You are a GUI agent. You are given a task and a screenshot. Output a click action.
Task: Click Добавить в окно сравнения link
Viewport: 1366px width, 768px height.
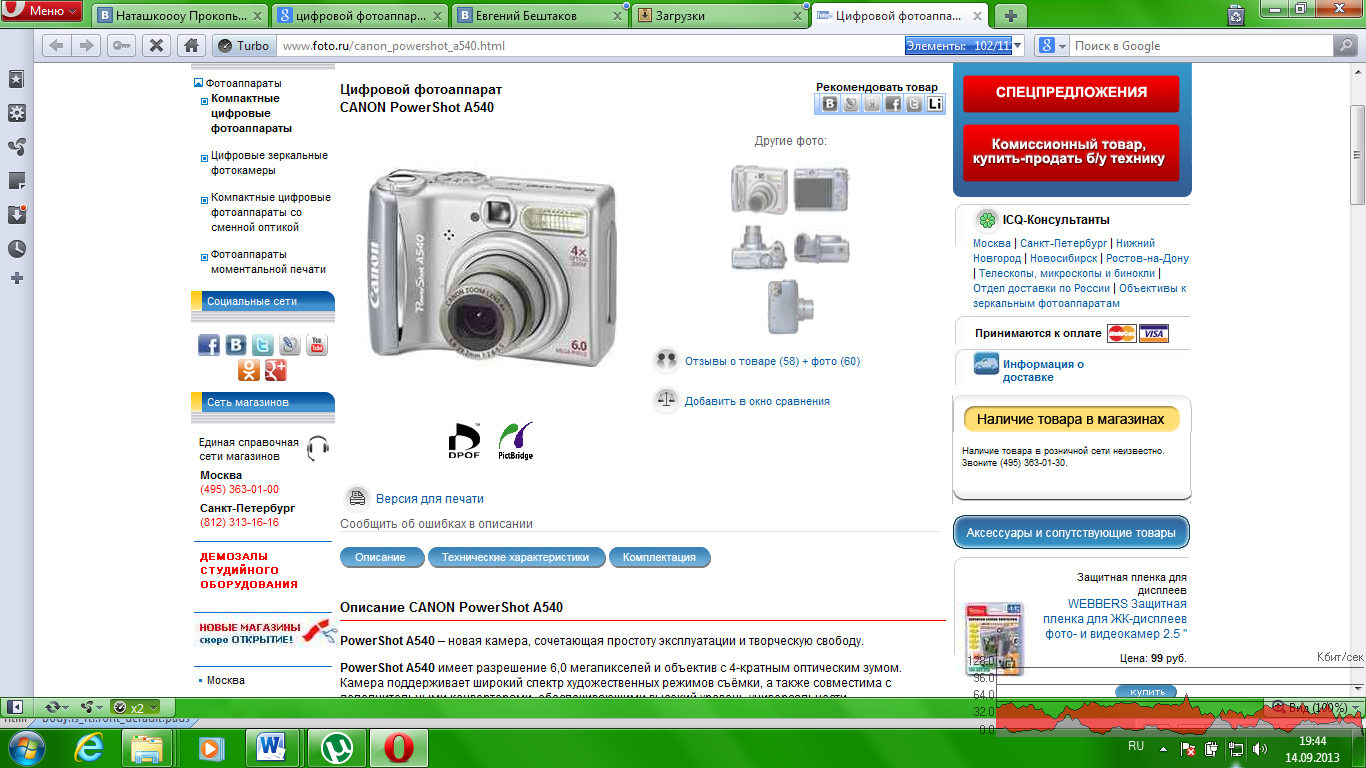pyautogui.click(x=757, y=401)
